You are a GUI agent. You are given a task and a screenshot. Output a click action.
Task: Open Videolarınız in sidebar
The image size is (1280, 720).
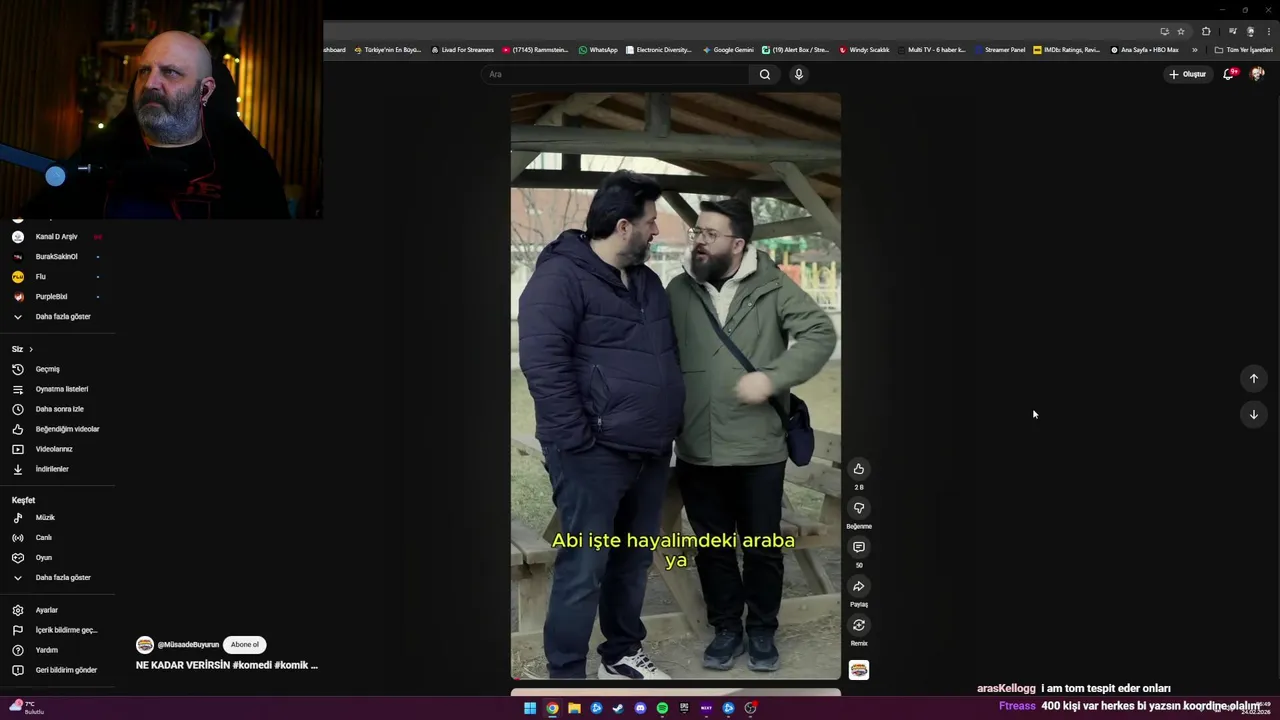click(58, 449)
